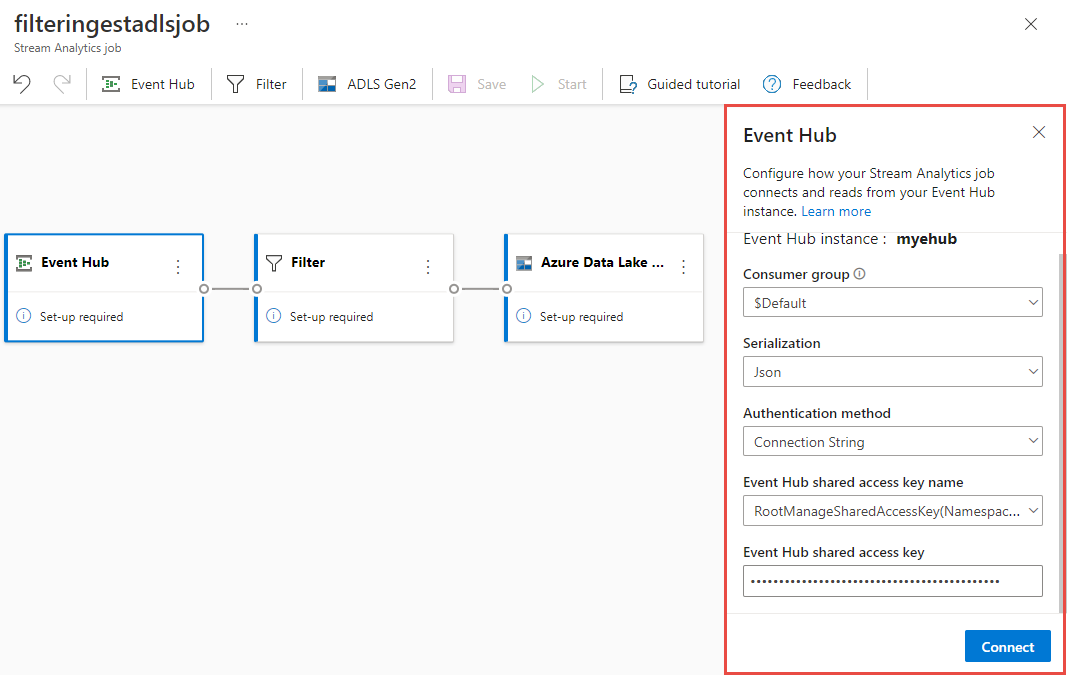Open the Feedback option
This screenshot has width=1067, height=675.
coord(807,84)
